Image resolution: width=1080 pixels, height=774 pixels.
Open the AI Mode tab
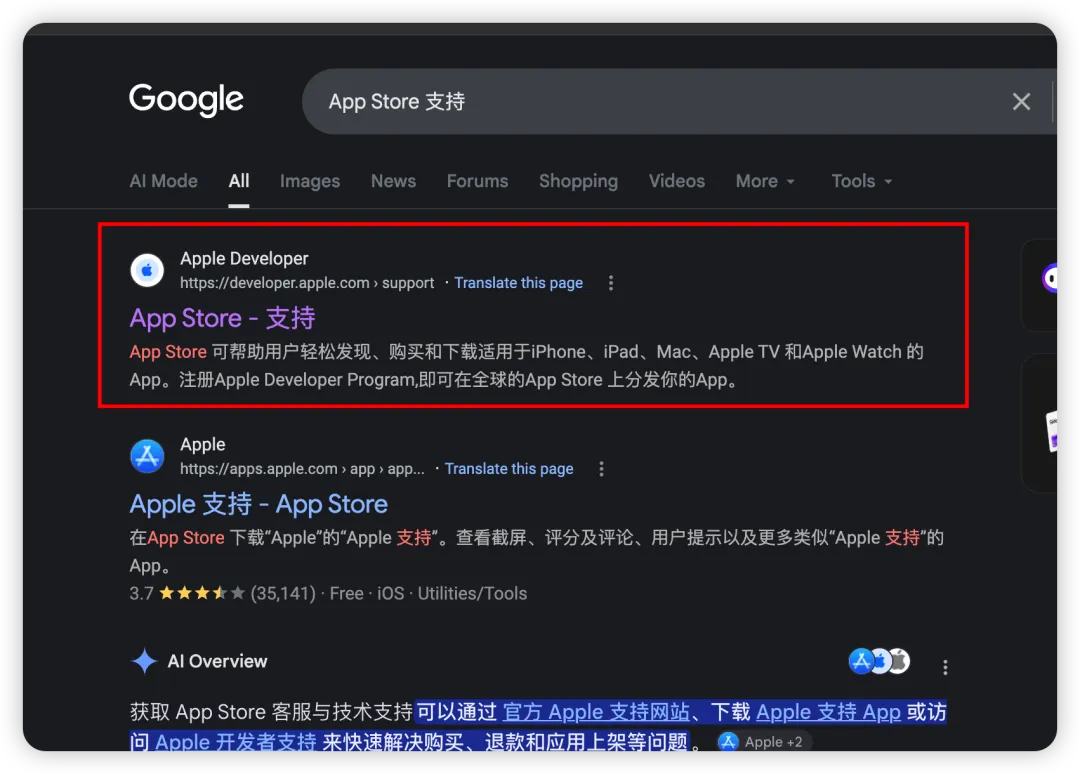click(x=163, y=181)
